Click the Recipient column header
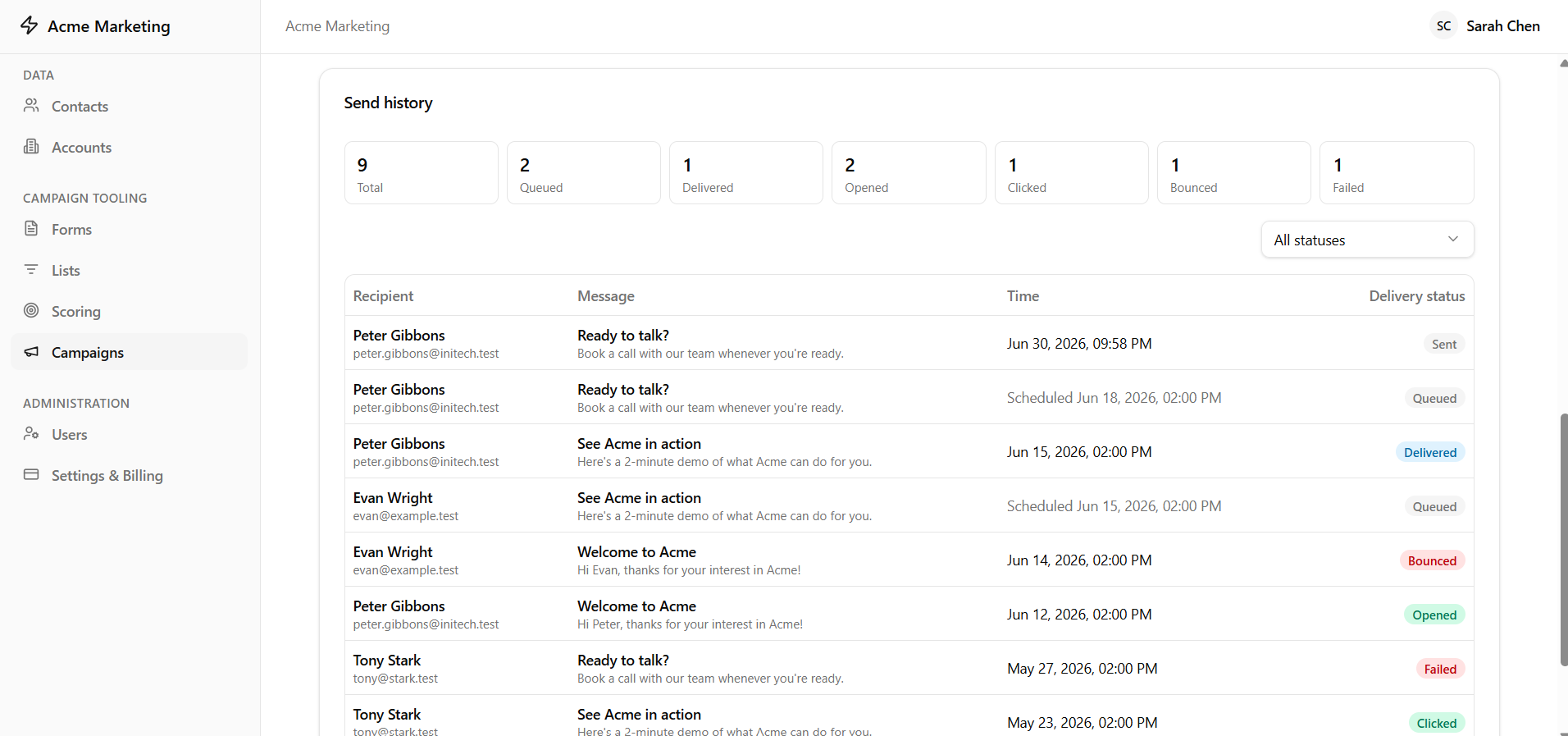Screen dimensions: 1568x736 pos(383,296)
